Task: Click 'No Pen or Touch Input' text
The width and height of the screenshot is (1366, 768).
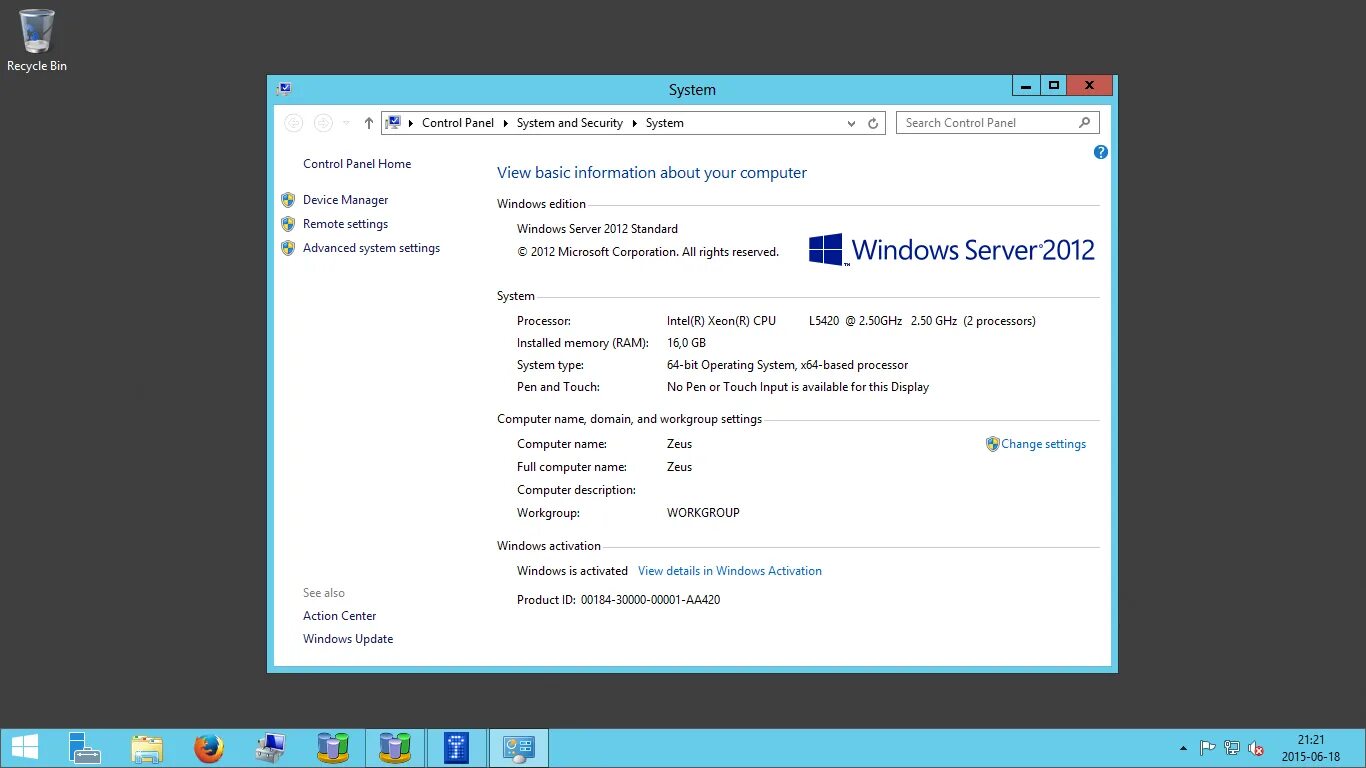Action: pos(728,387)
